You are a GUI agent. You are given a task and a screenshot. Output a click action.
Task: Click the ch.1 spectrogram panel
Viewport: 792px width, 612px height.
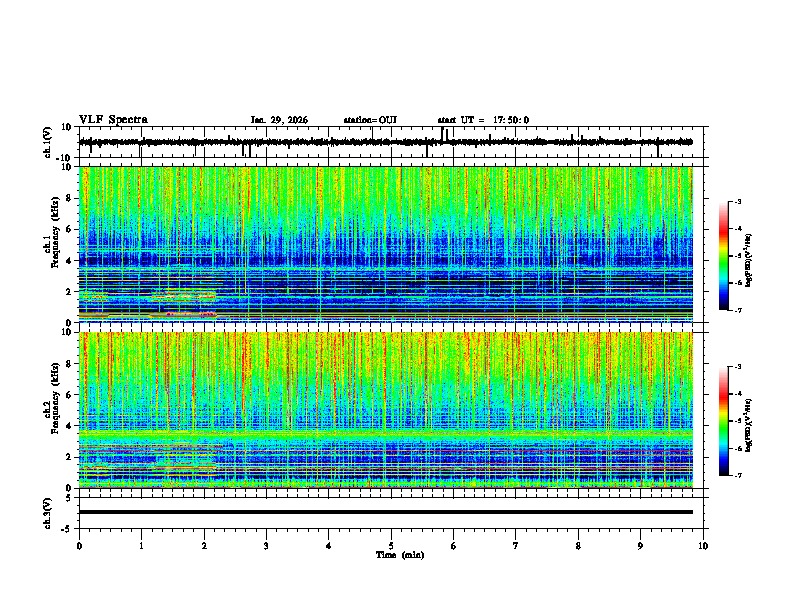[x=386, y=244]
